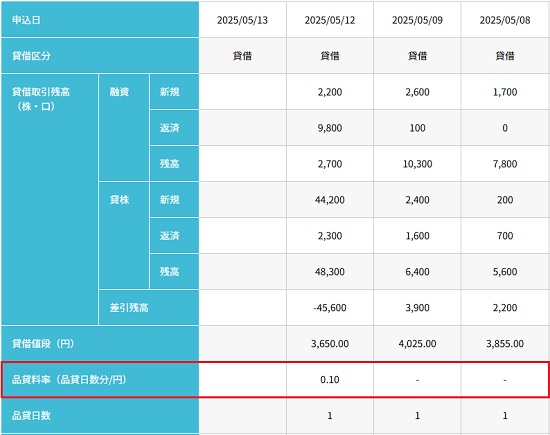Click the 貸株 category header cell
Image resolution: width=550 pixels, height=435 pixels.
coord(124,235)
